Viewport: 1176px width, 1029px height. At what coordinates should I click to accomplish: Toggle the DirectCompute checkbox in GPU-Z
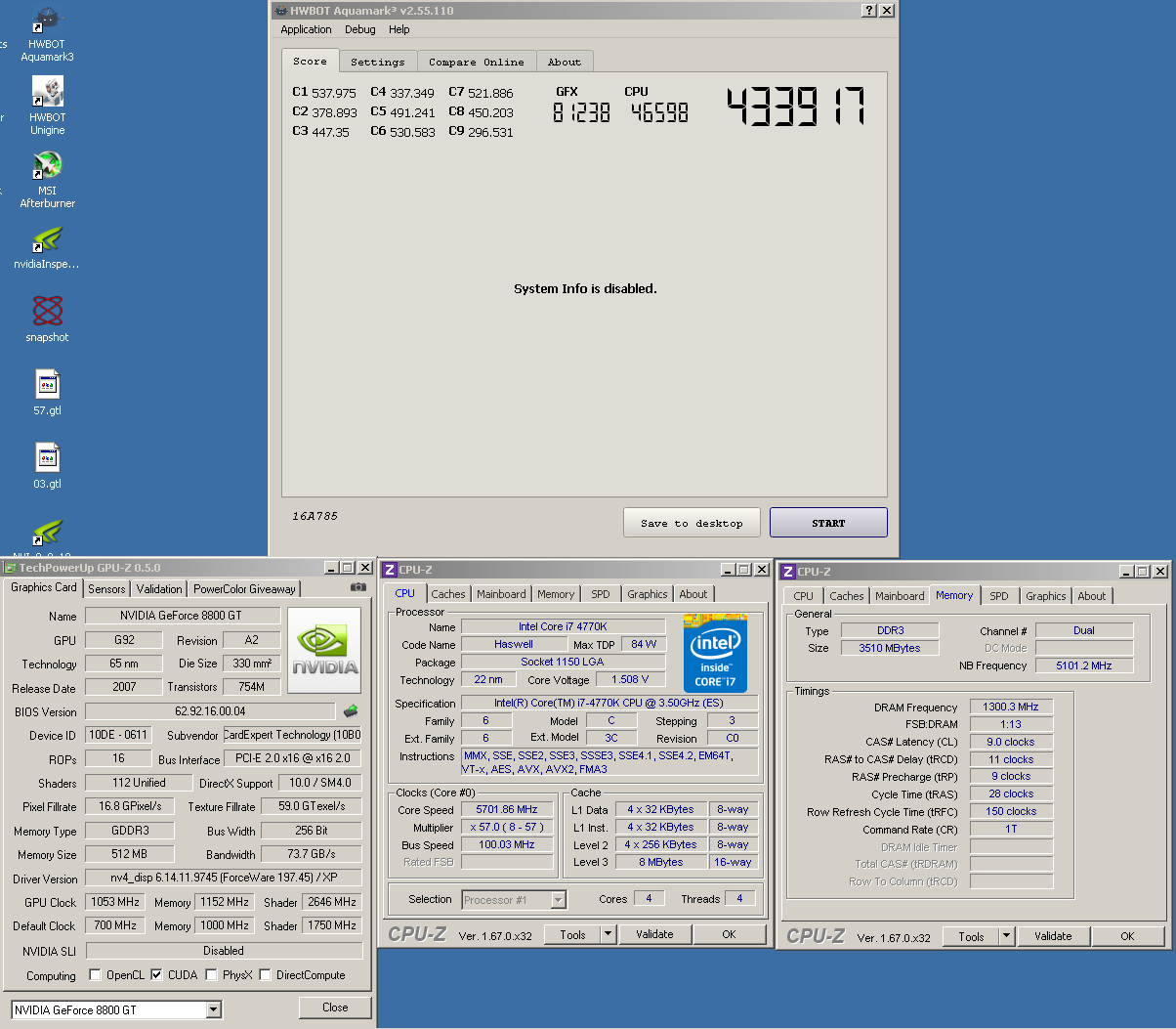point(265,974)
